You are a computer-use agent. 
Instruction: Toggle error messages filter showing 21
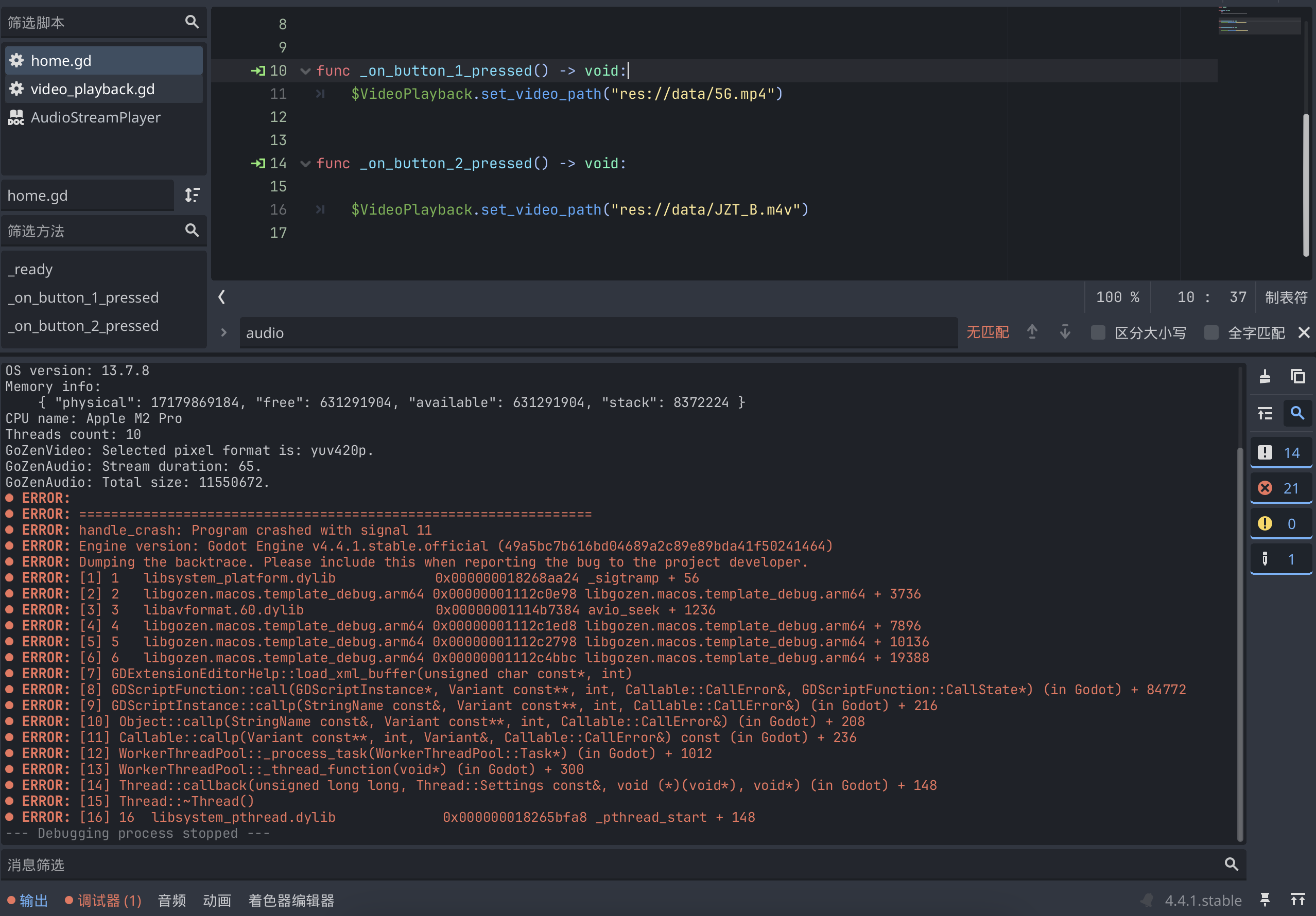point(1280,488)
